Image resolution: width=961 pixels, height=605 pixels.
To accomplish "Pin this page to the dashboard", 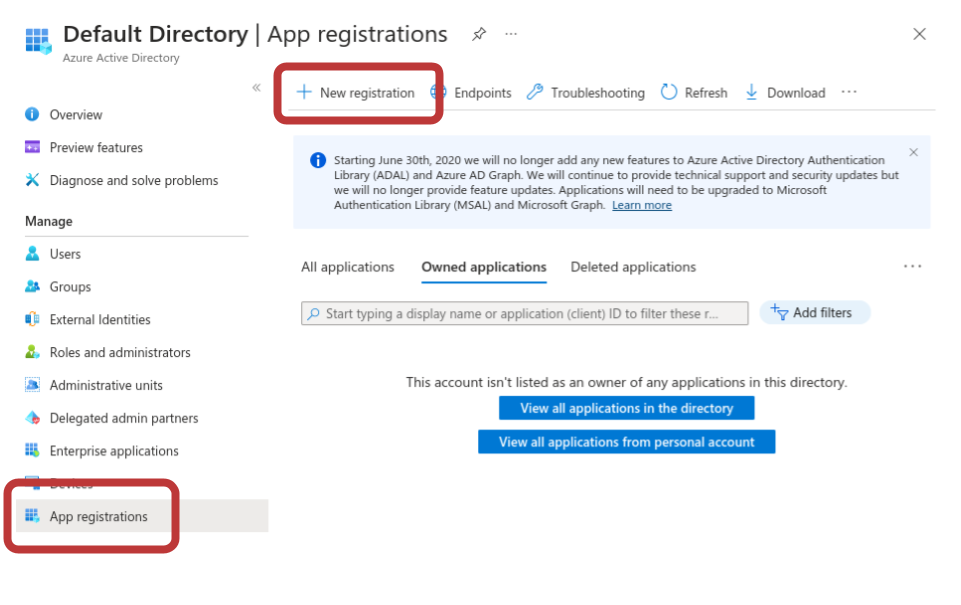I will 478,33.
